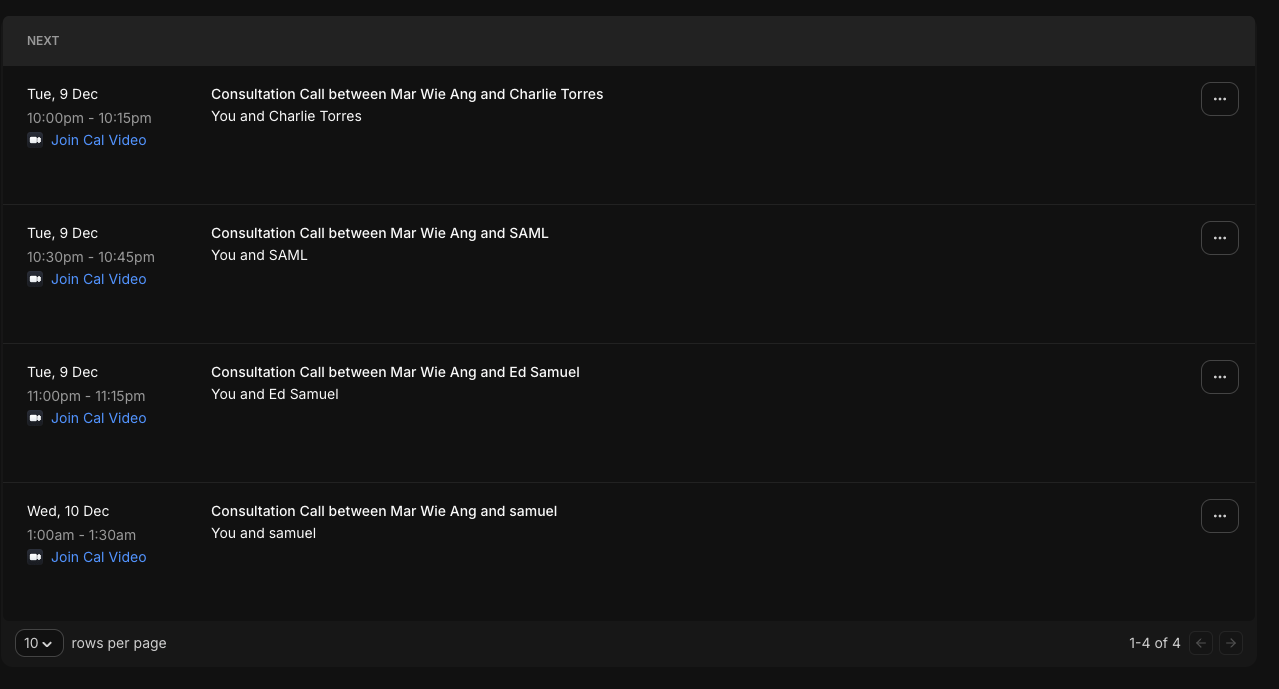Open Consultation Call with Ed Samuel title

[x=395, y=372]
